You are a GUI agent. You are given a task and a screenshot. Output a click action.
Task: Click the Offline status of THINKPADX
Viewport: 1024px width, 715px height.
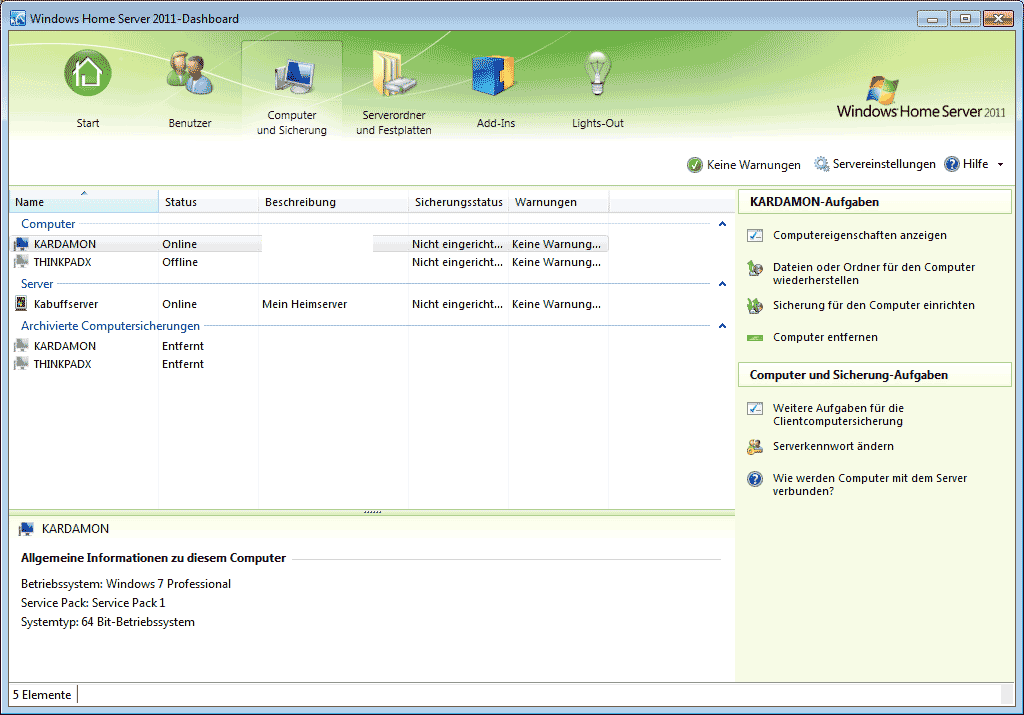[180, 262]
